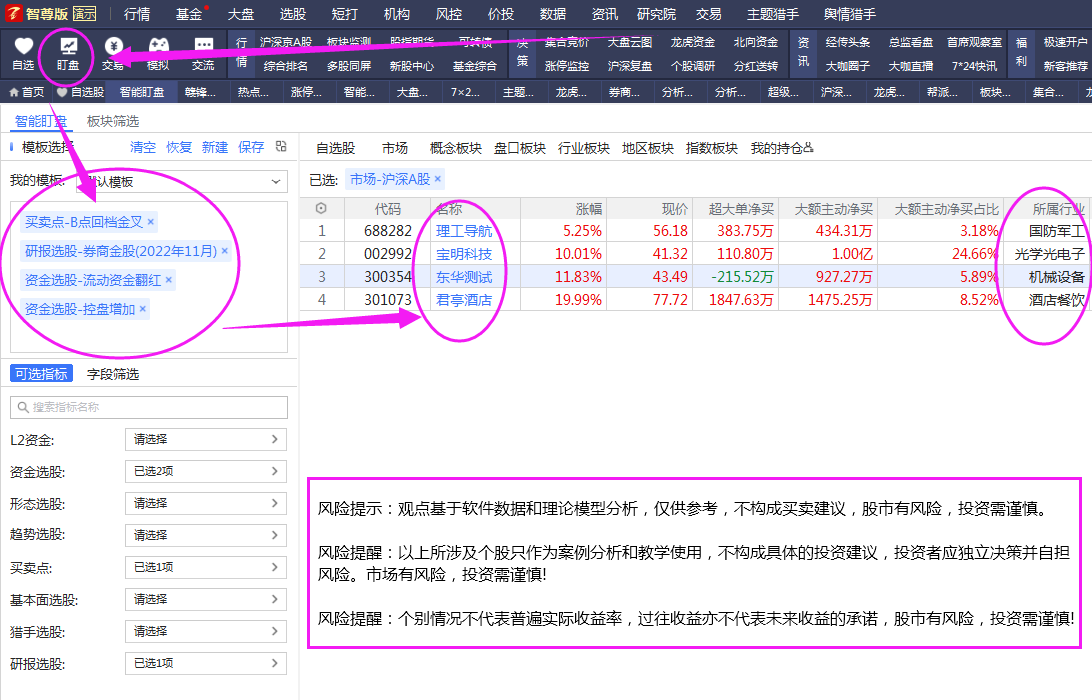Select the 指数板块 category tab
Image resolution: width=1092 pixels, height=700 pixels.
(x=712, y=148)
